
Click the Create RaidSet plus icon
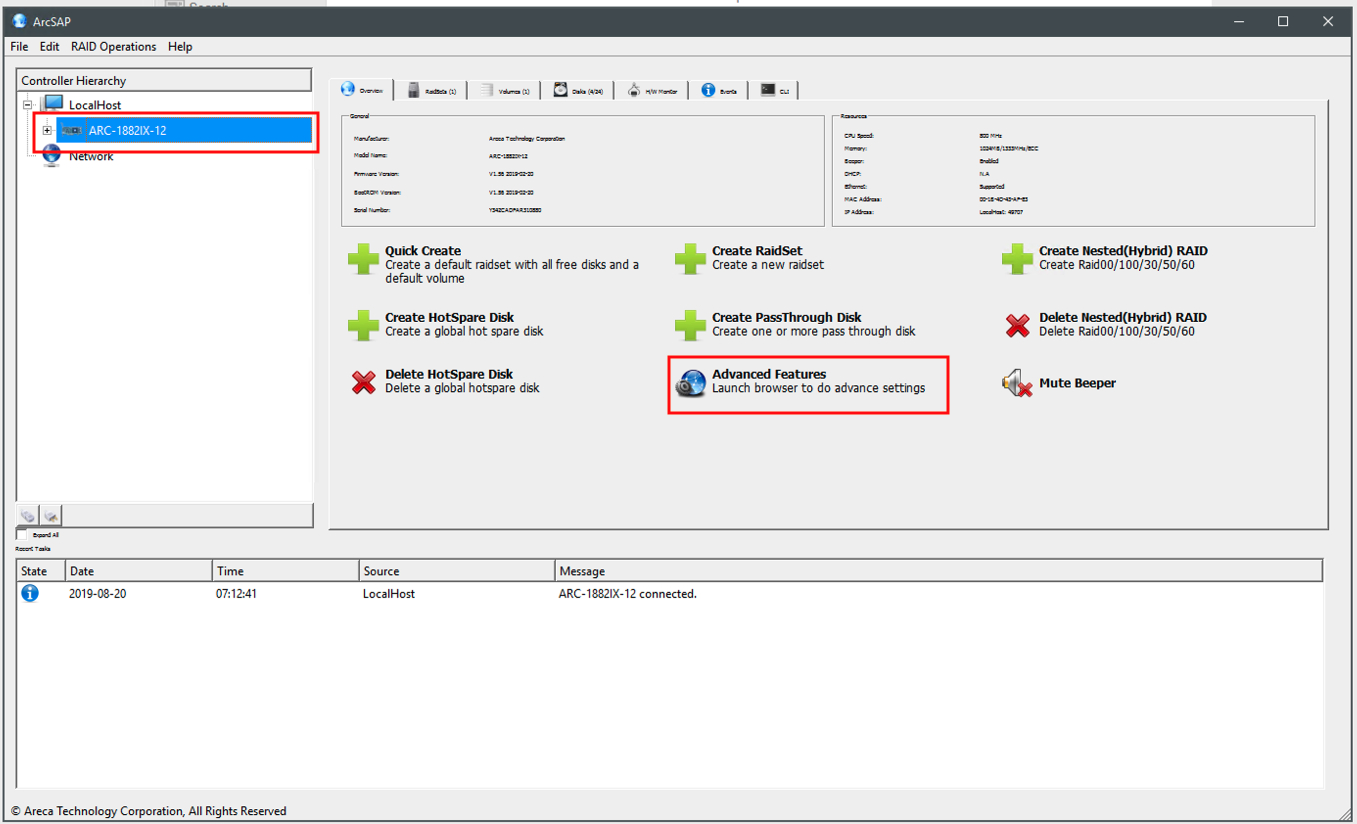click(x=690, y=259)
